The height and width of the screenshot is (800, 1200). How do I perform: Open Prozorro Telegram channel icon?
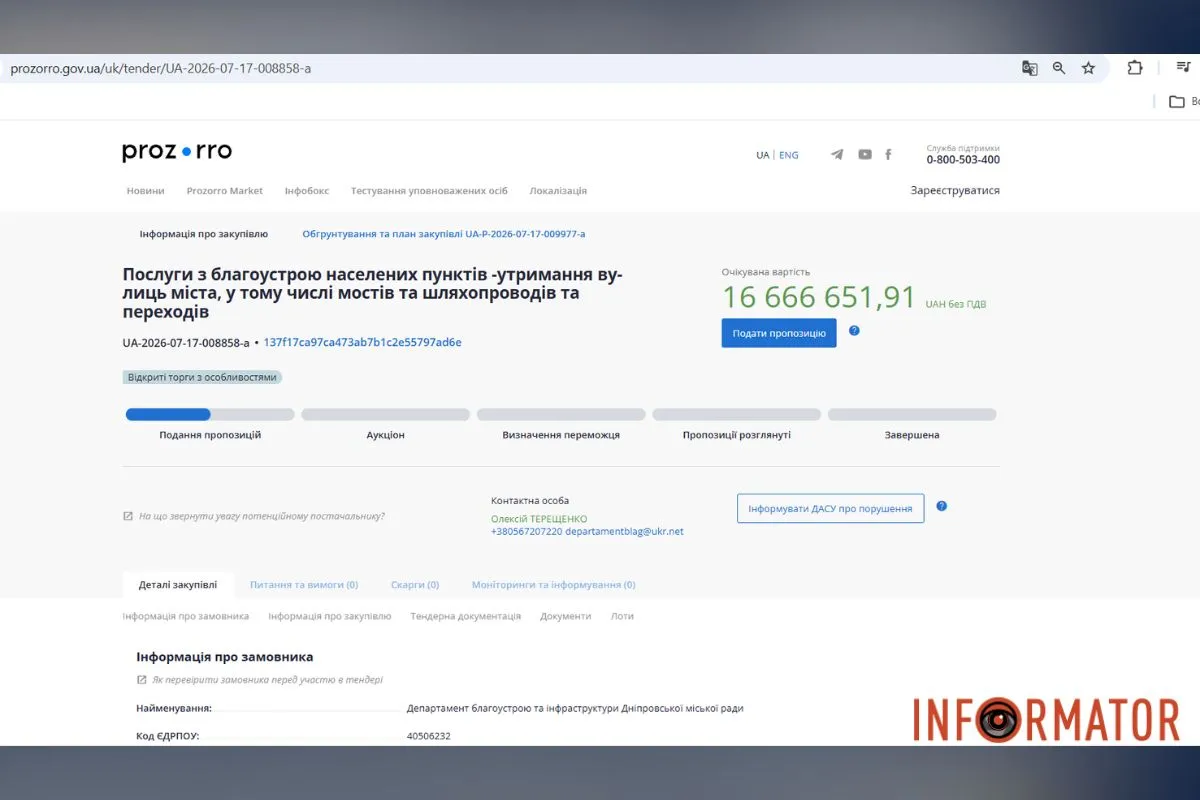coord(837,155)
